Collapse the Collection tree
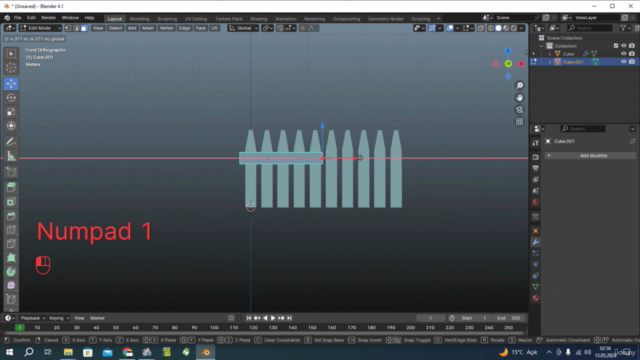The width and height of the screenshot is (640, 360). (542, 46)
